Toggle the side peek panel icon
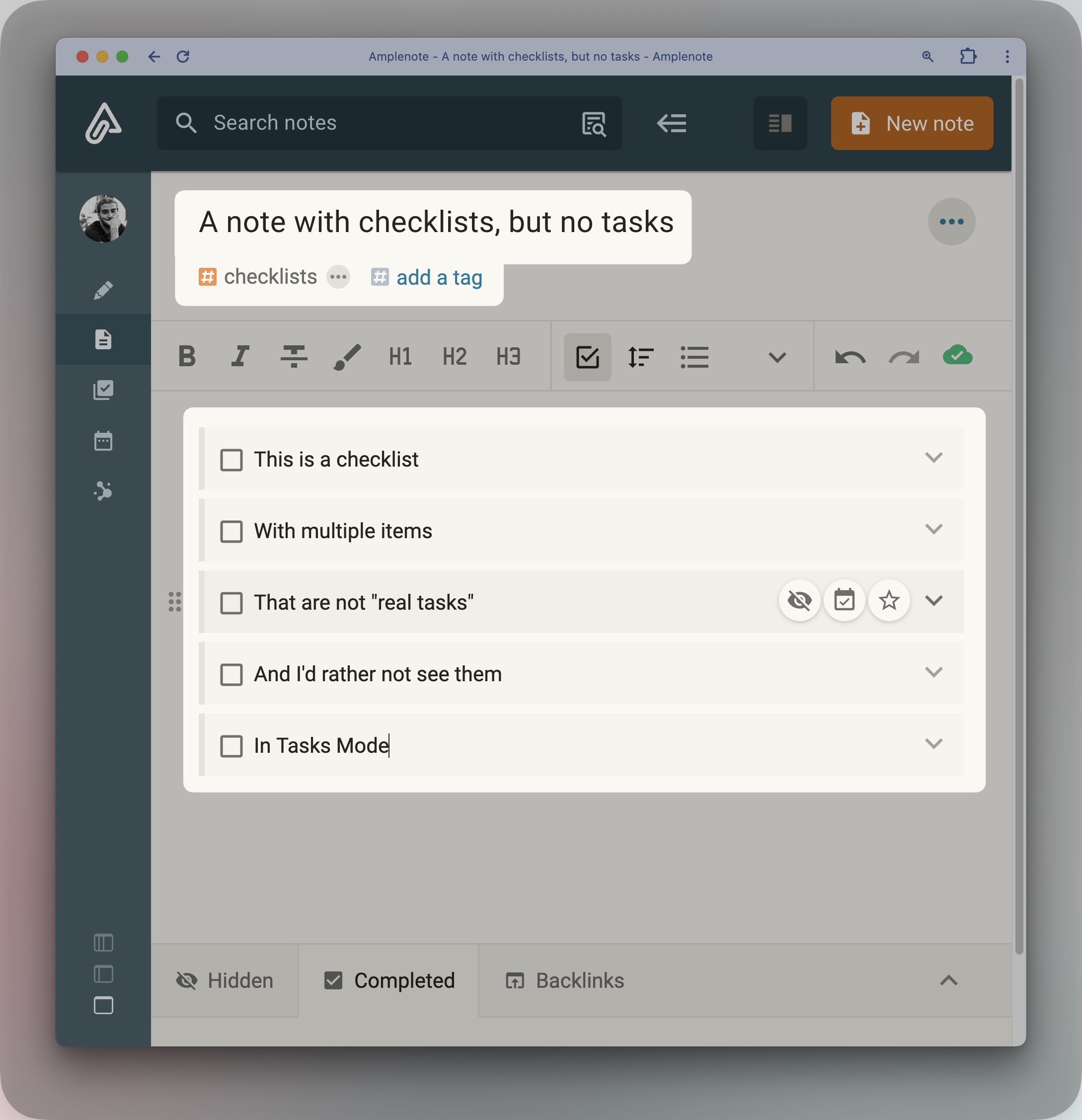1082x1120 pixels. tap(780, 123)
